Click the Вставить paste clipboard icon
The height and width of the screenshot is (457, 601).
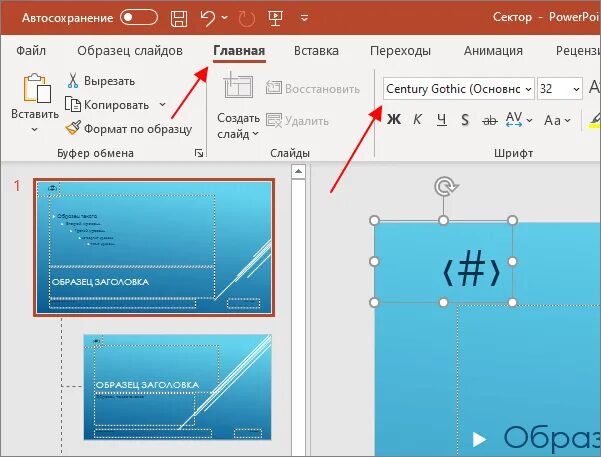tap(37, 87)
